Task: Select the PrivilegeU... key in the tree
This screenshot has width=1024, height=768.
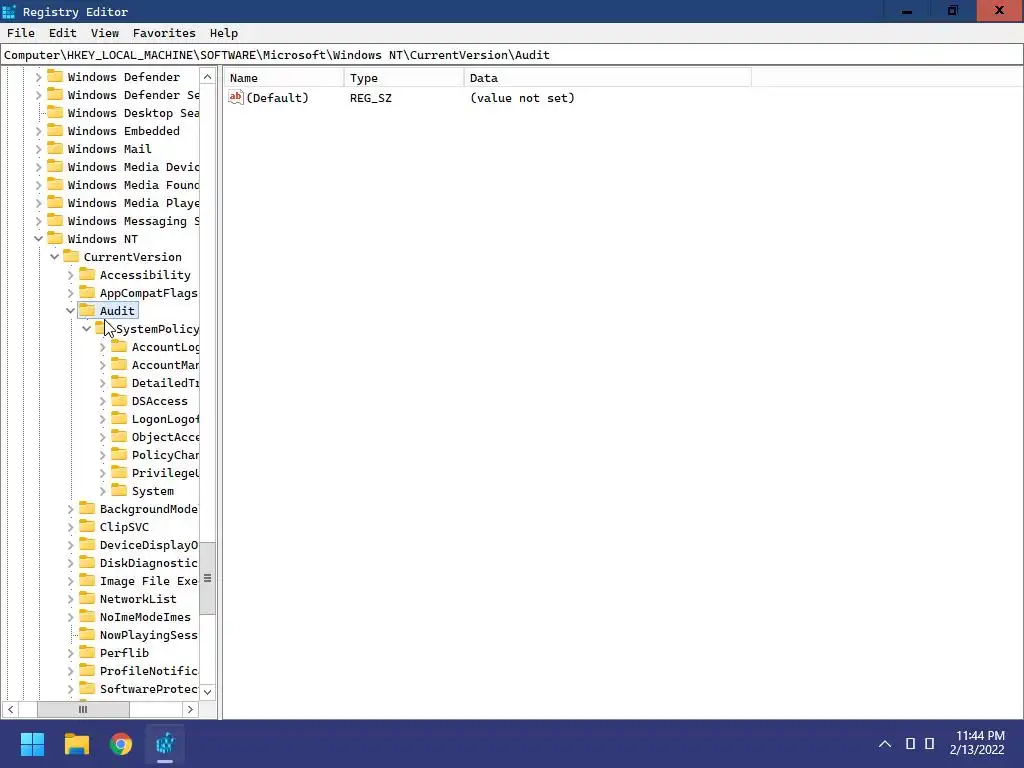Action: pyautogui.click(x=165, y=473)
